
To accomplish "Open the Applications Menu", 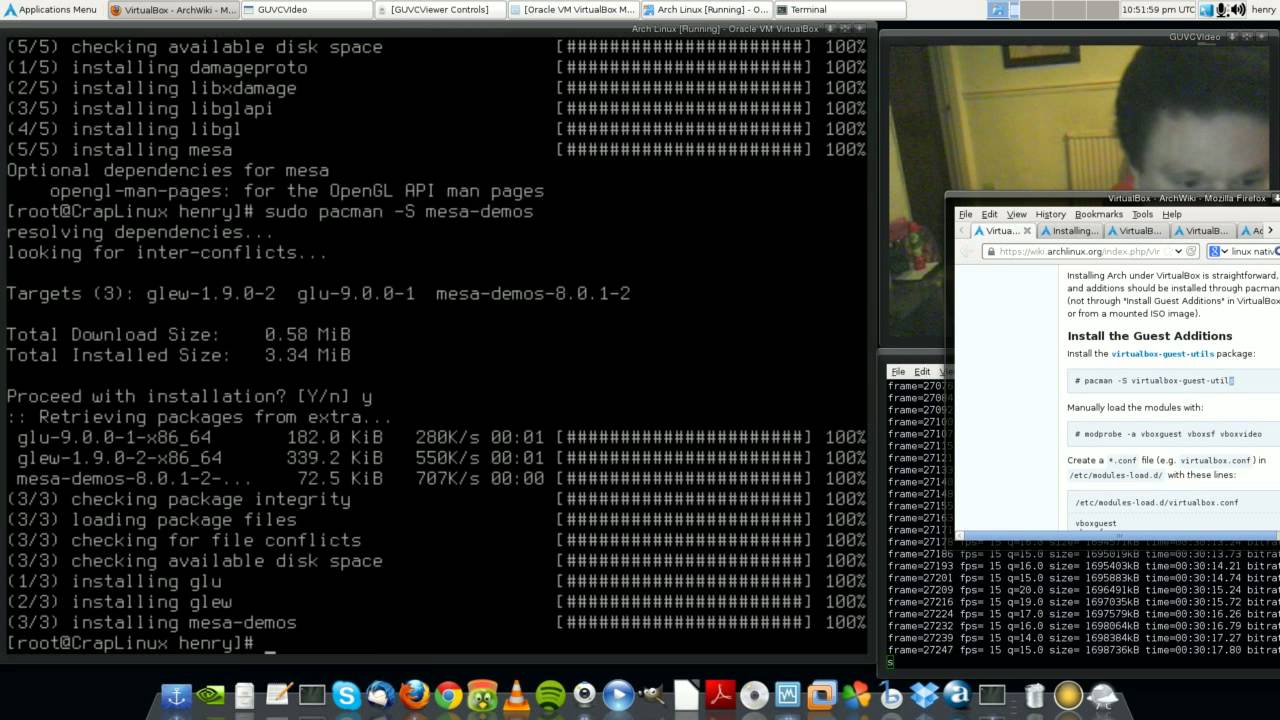I will pos(51,9).
